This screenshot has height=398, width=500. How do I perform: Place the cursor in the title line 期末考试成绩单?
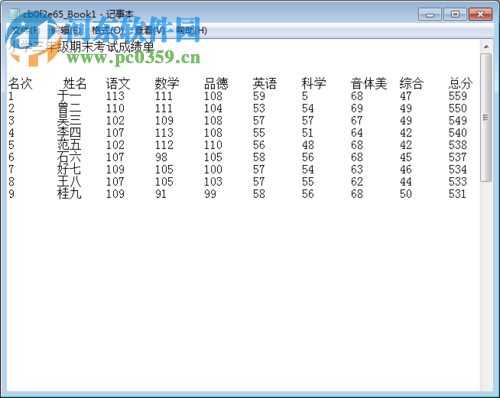tap(107, 47)
